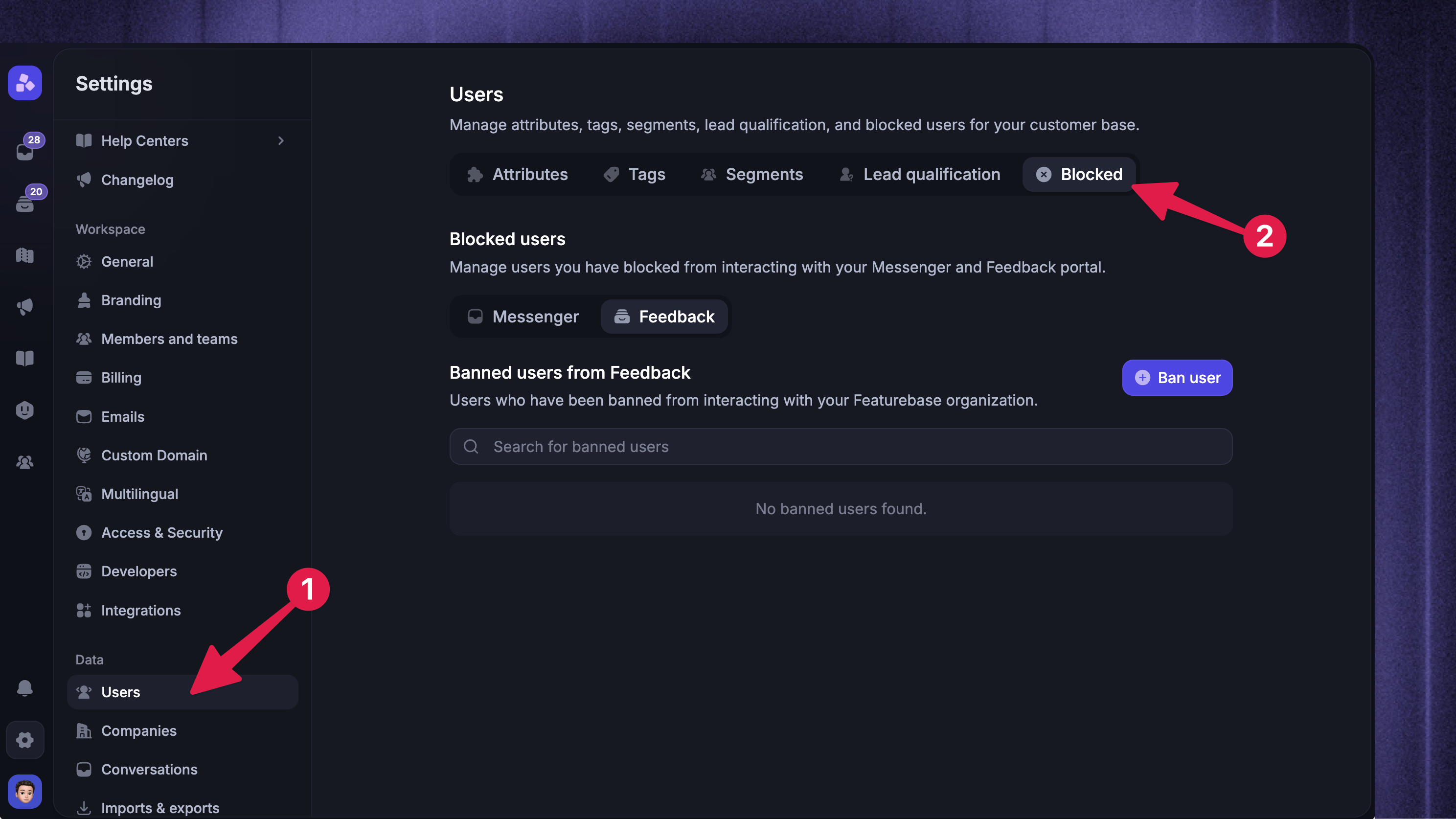Click the Featurebase logo icon
Image resolution: width=1456 pixels, height=819 pixels.
click(25, 83)
